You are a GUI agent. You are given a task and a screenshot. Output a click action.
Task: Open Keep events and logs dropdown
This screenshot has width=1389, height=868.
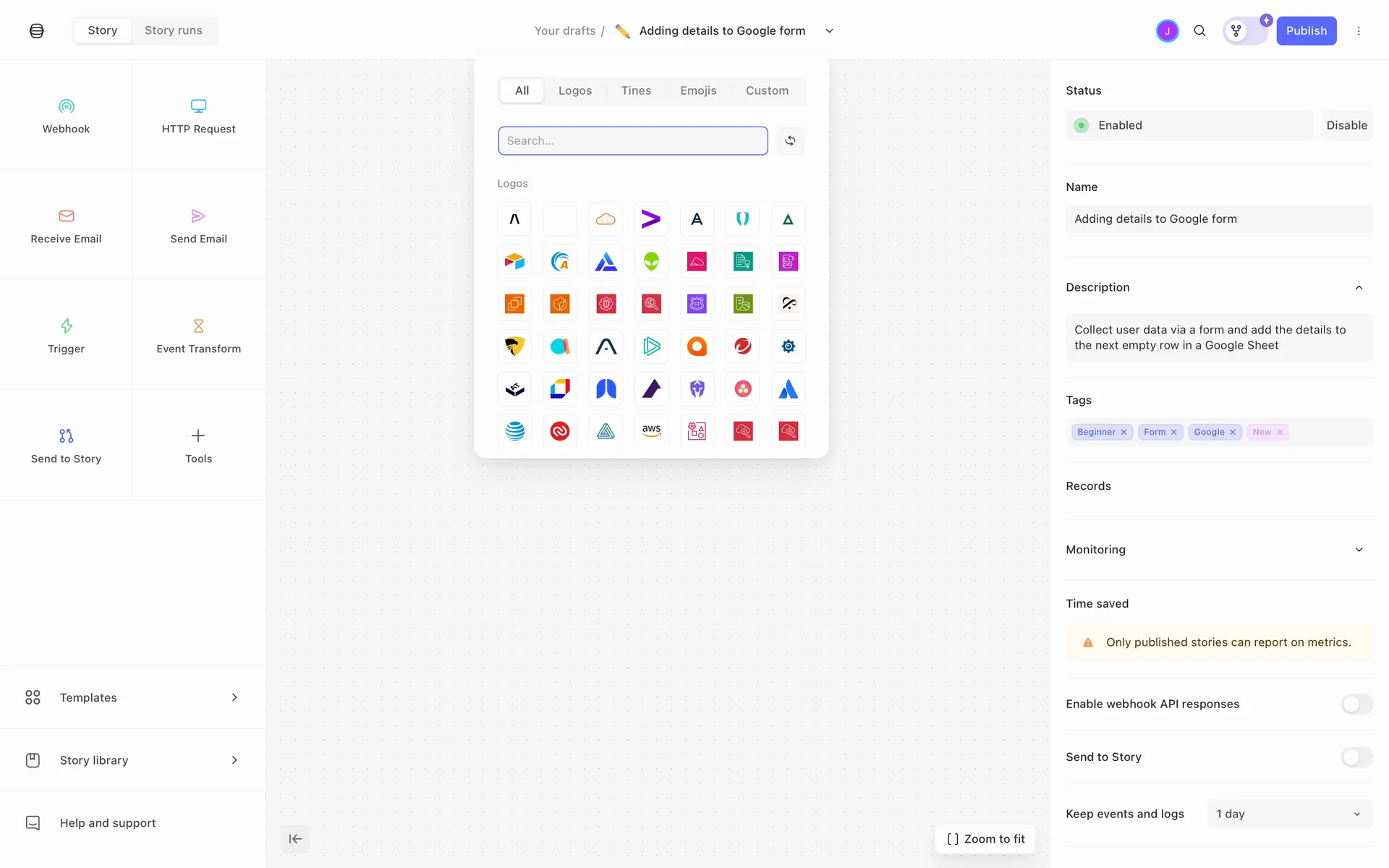click(x=1290, y=814)
